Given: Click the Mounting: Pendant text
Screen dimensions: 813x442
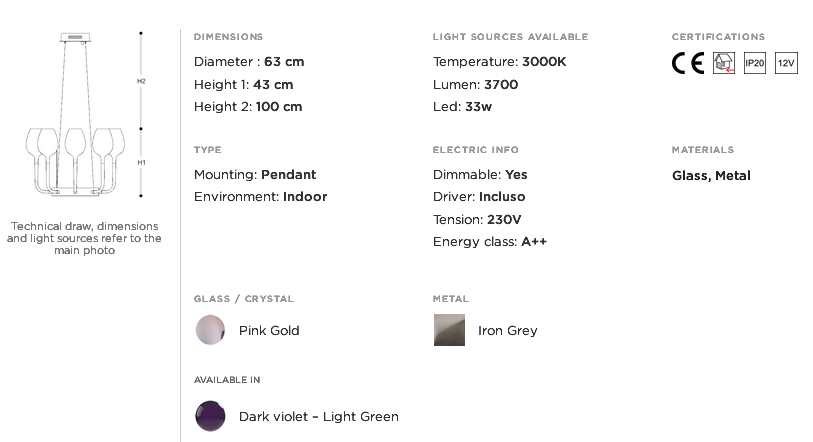Looking at the screenshot, I should 255,175.
